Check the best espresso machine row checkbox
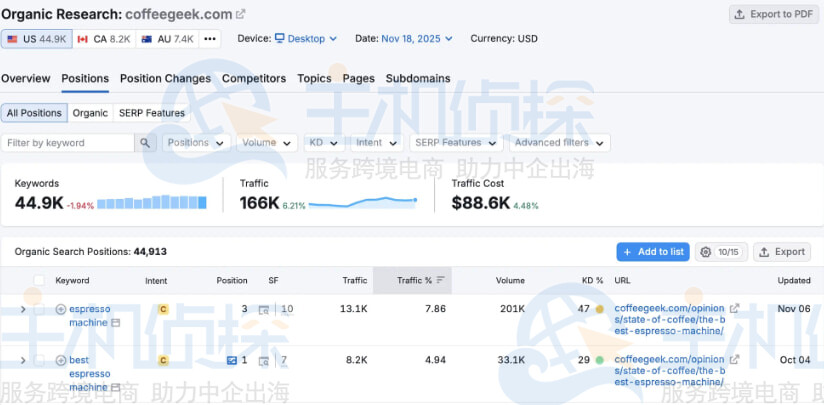The image size is (824, 405). 40,360
